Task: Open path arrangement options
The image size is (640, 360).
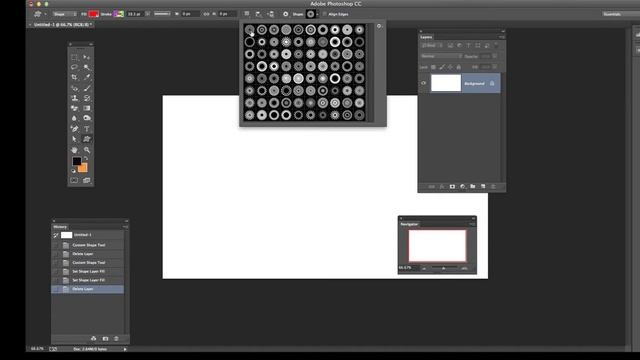Action: (x=271, y=14)
